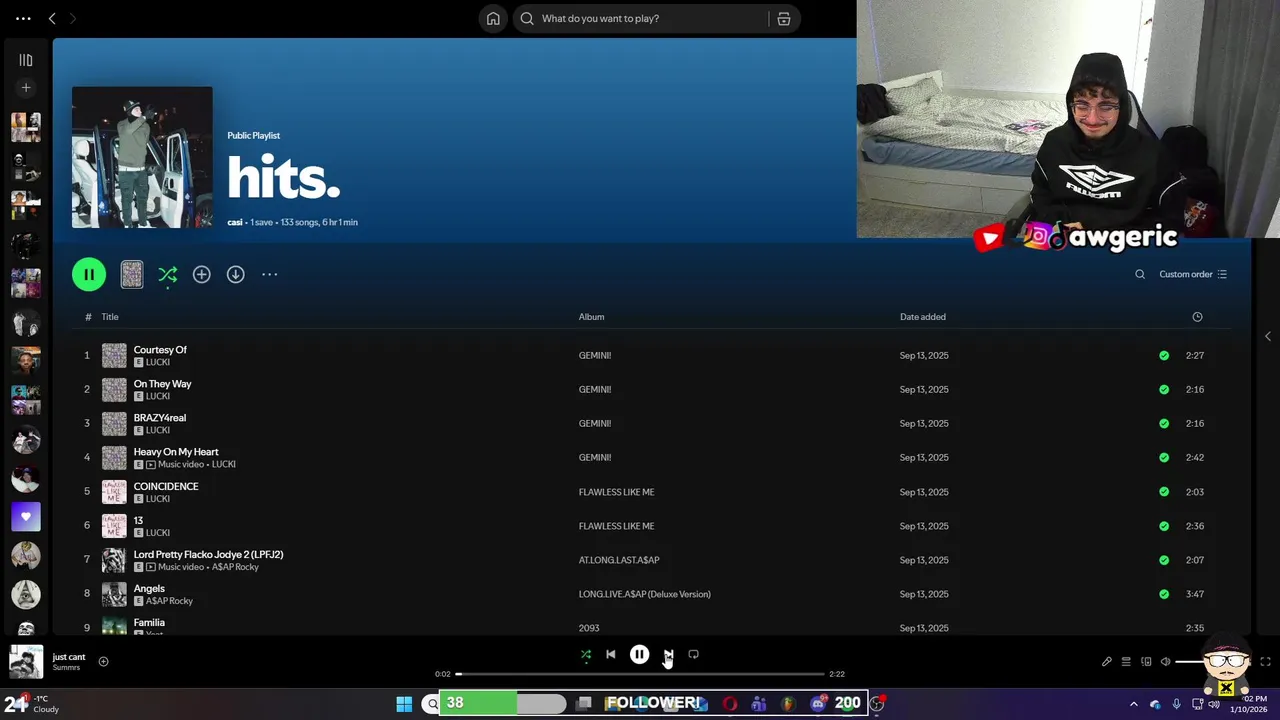The width and height of the screenshot is (1280, 720).
Task: Skip to previous track
Action: [x=611, y=655]
